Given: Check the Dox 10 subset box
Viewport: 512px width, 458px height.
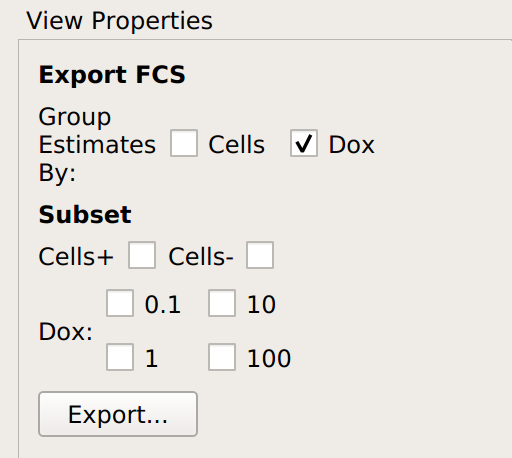Looking at the screenshot, I should (222, 303).
